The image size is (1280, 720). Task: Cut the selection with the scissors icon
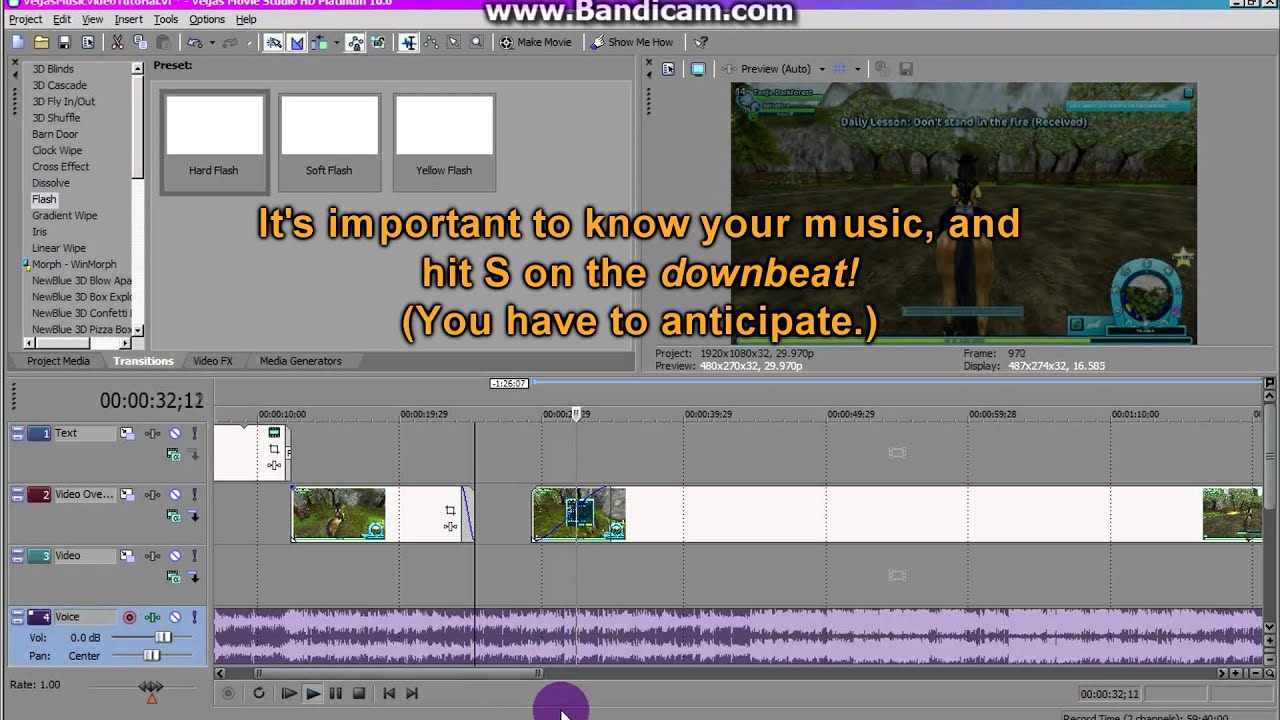click(117, 42)
